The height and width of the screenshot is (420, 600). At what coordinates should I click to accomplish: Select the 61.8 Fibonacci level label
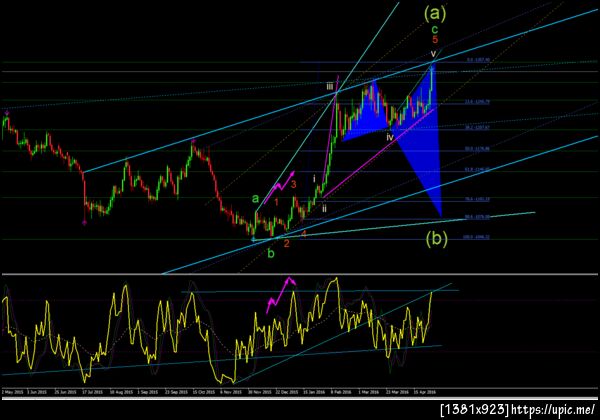click(x=477, y=169)
